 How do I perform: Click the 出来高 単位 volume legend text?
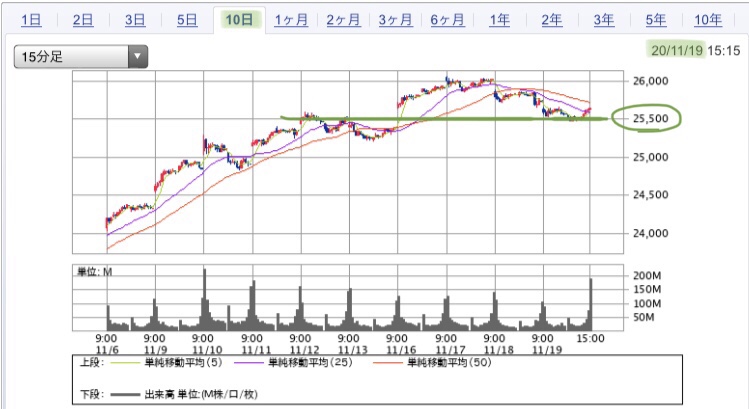(201, 394)
